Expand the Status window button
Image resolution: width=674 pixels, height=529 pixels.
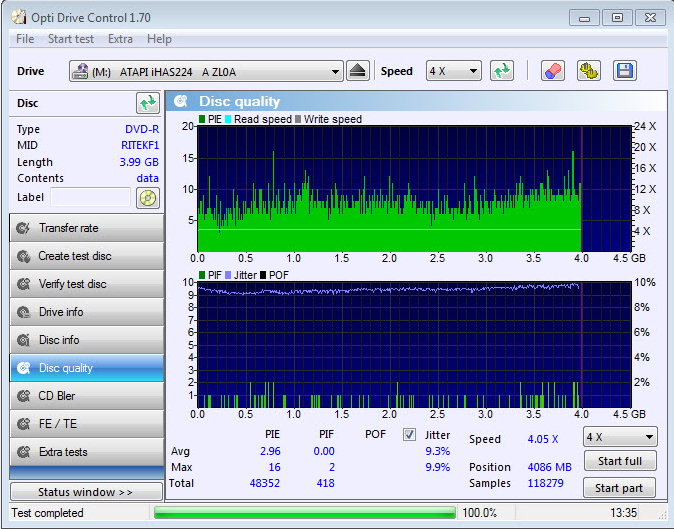click(86, 492)
